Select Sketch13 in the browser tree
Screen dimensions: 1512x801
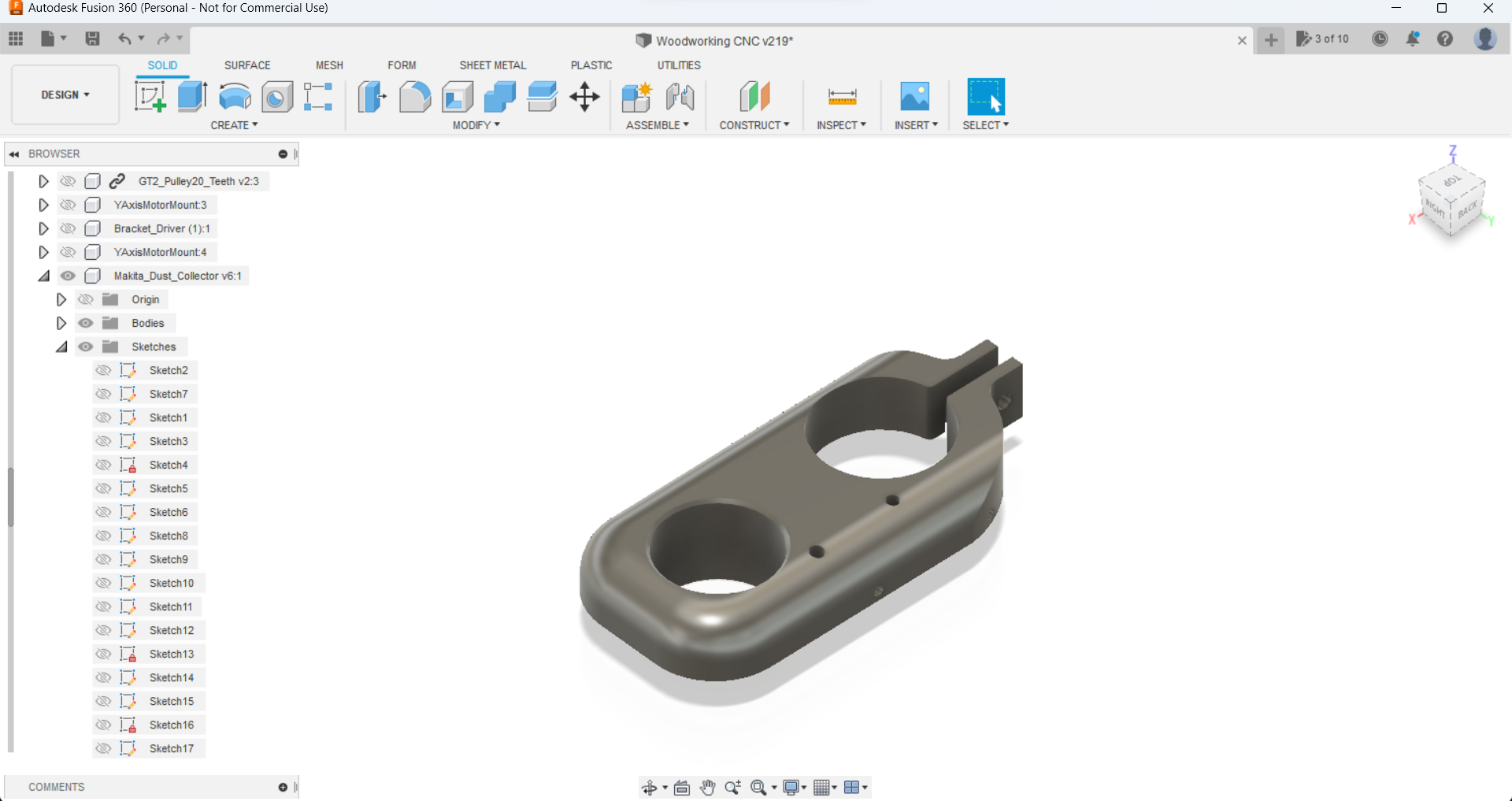(172, 654)
